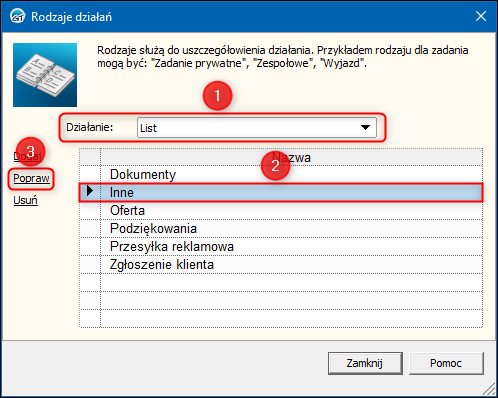Open help with the Pomoc button
Image resolution: width=498 pixels, height=398 pixels.
(x=446, y=363)
